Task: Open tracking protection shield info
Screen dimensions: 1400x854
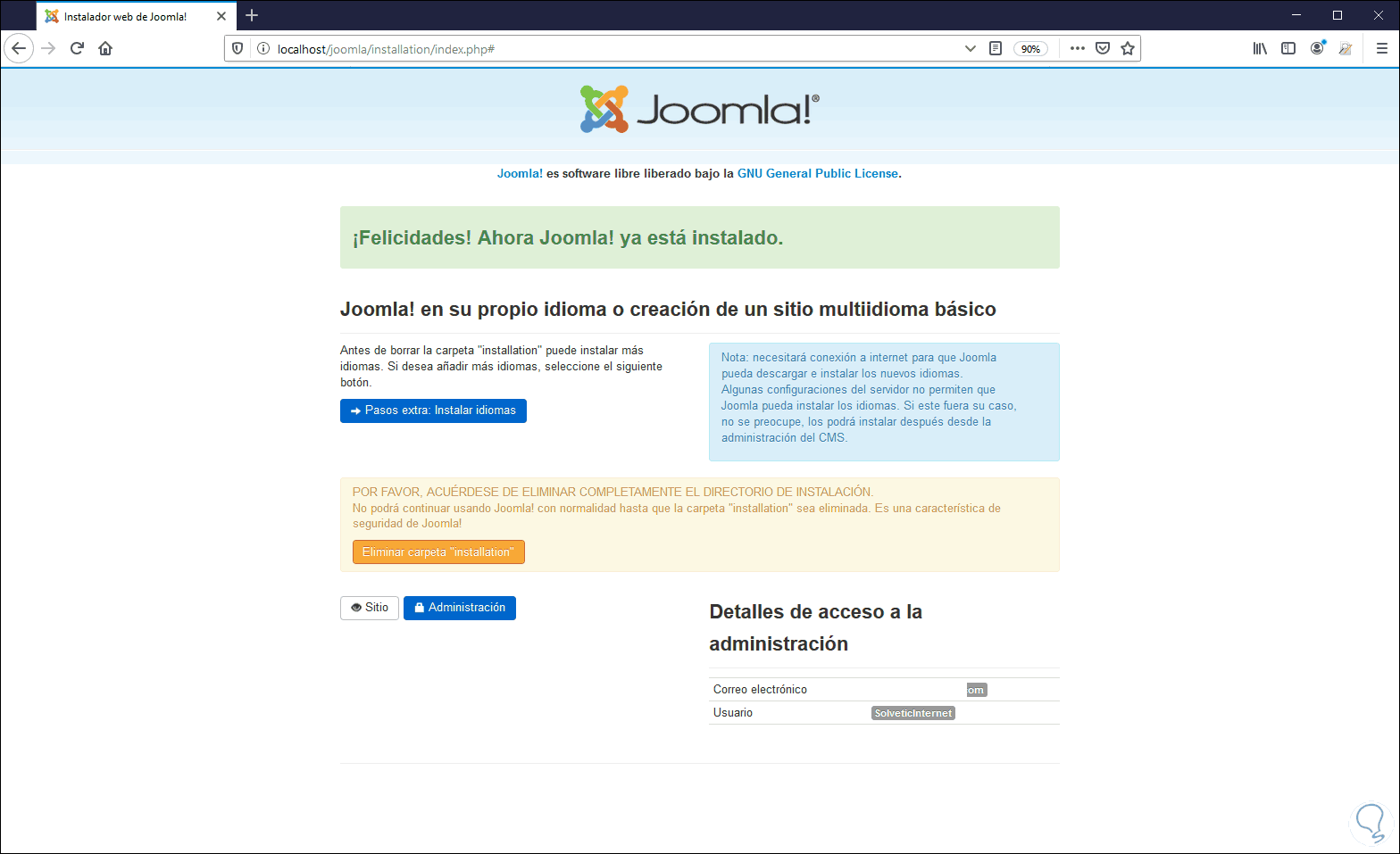Action: (x=237, y=48)
